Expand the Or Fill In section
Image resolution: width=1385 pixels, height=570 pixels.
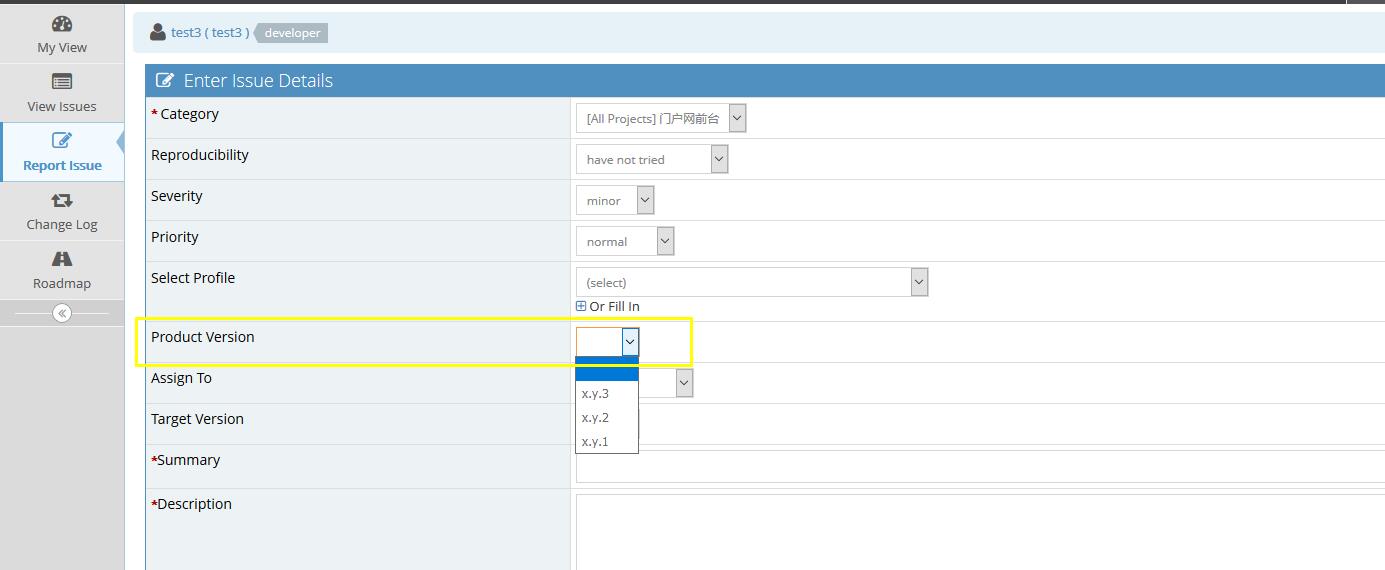click(x=581, y=306)
